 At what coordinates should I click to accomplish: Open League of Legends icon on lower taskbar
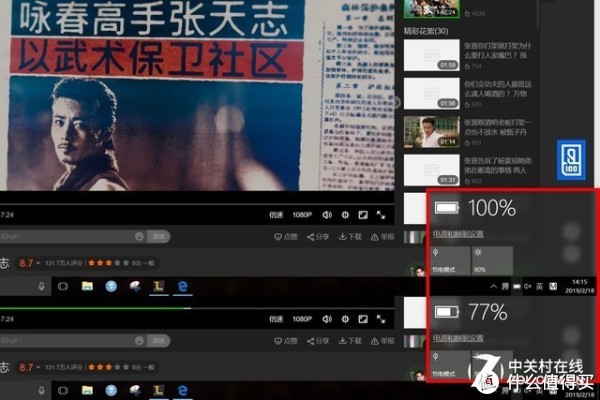pyautogui.click(x=158, y=390)
